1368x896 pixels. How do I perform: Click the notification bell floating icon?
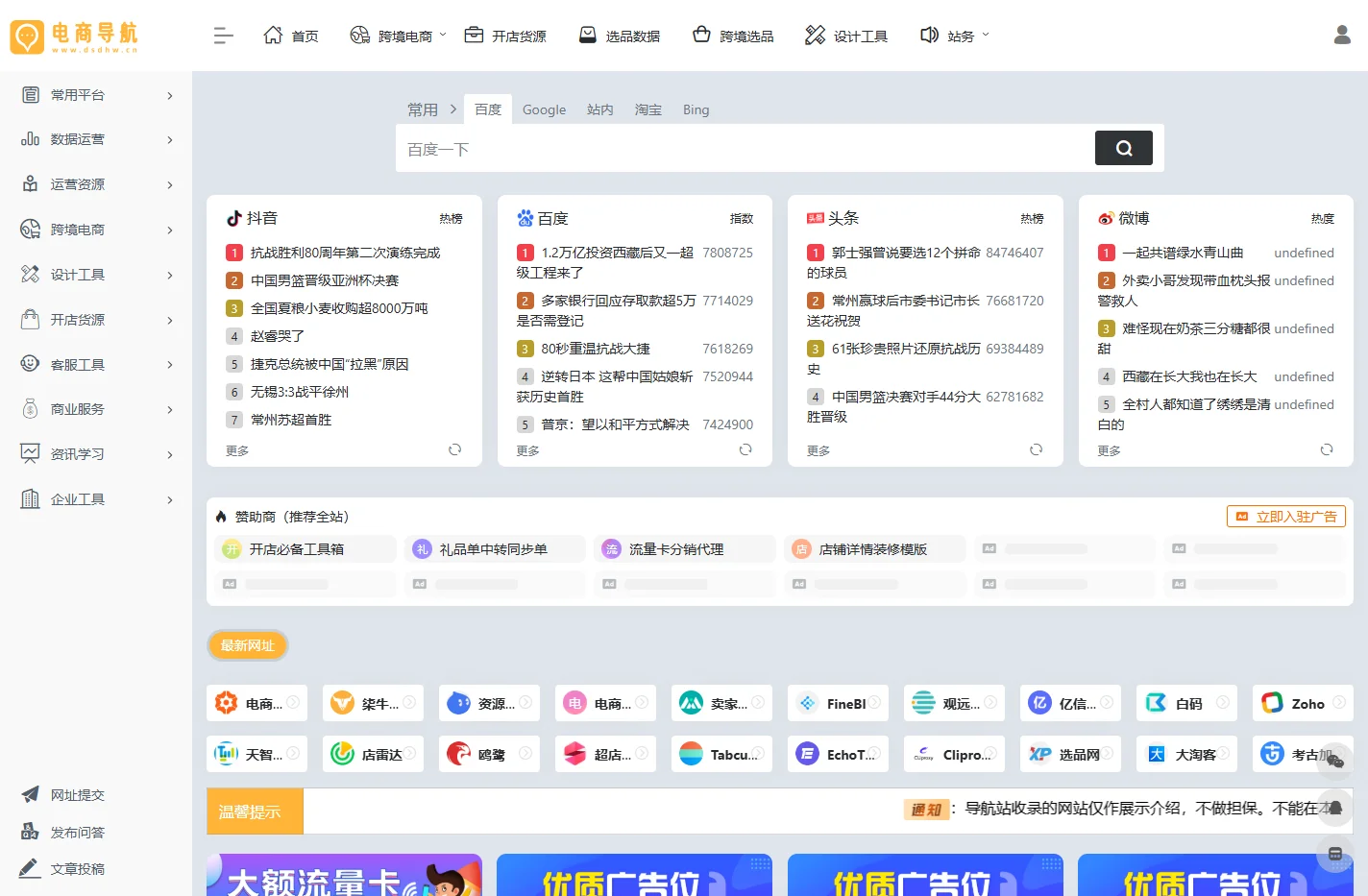(1335, 808)
